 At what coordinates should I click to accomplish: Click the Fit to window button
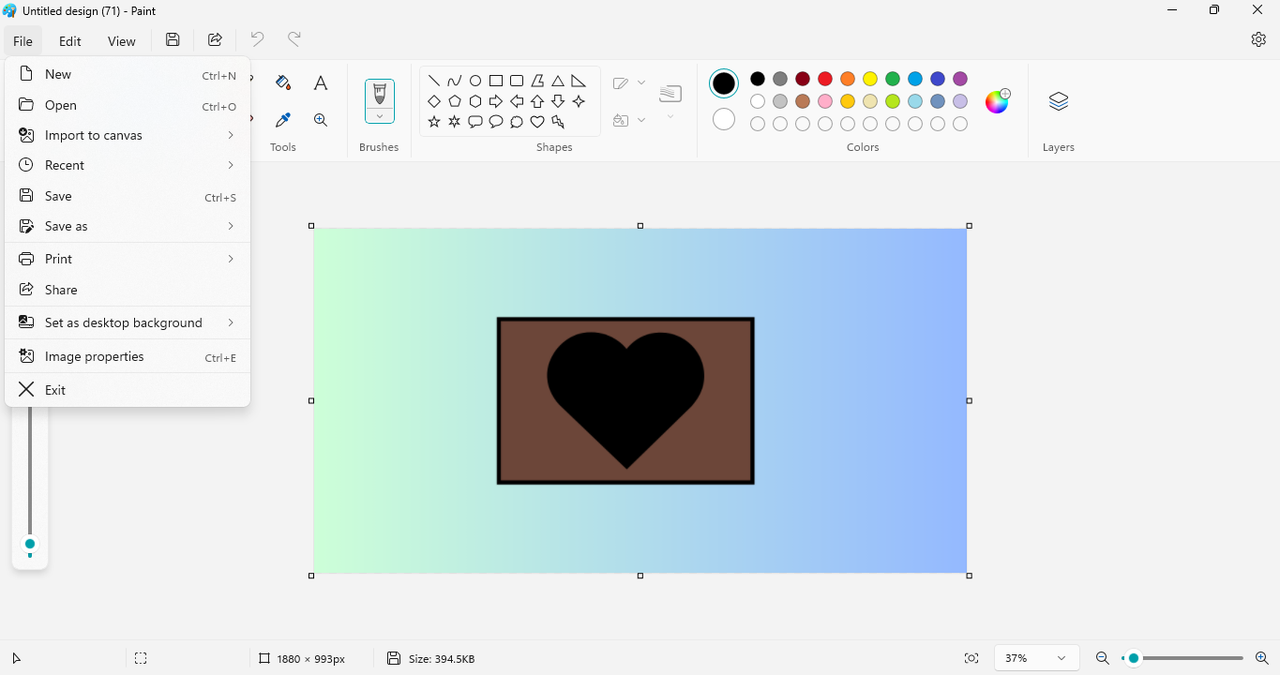971,658
